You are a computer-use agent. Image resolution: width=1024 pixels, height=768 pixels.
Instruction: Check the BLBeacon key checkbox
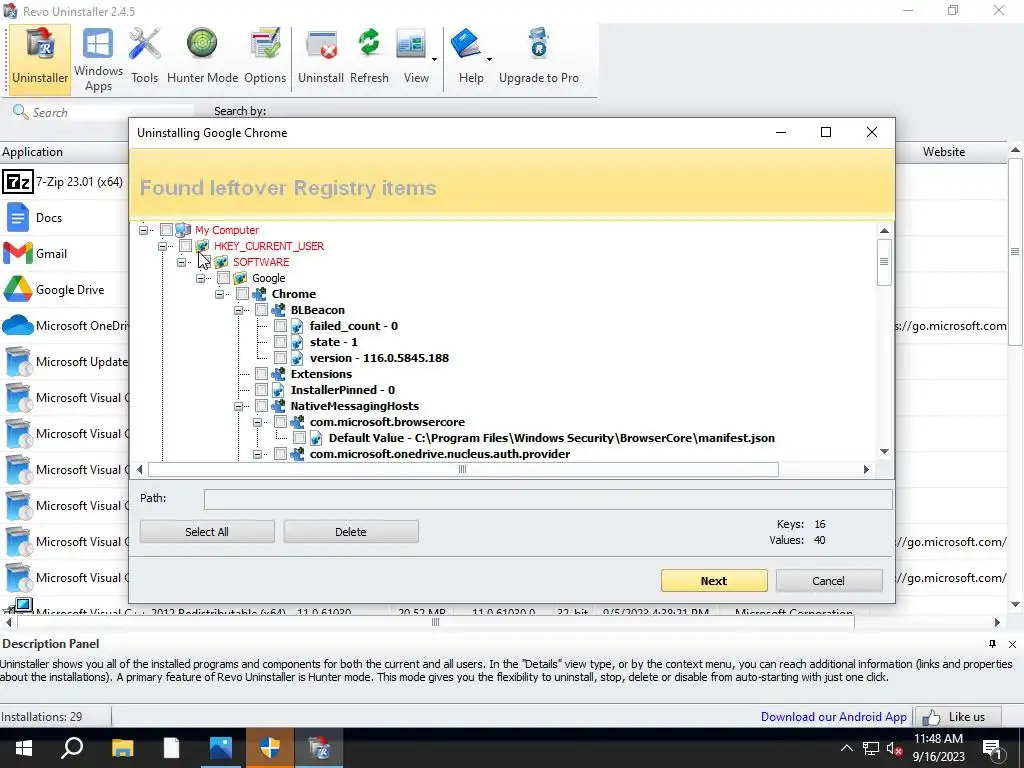[261, 310]
